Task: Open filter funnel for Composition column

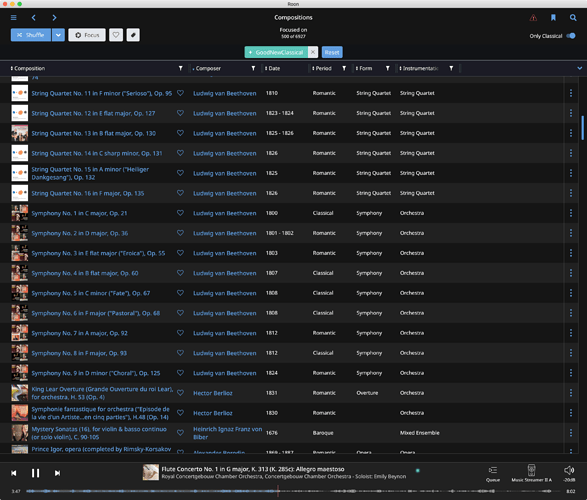Action: point(180,68)
